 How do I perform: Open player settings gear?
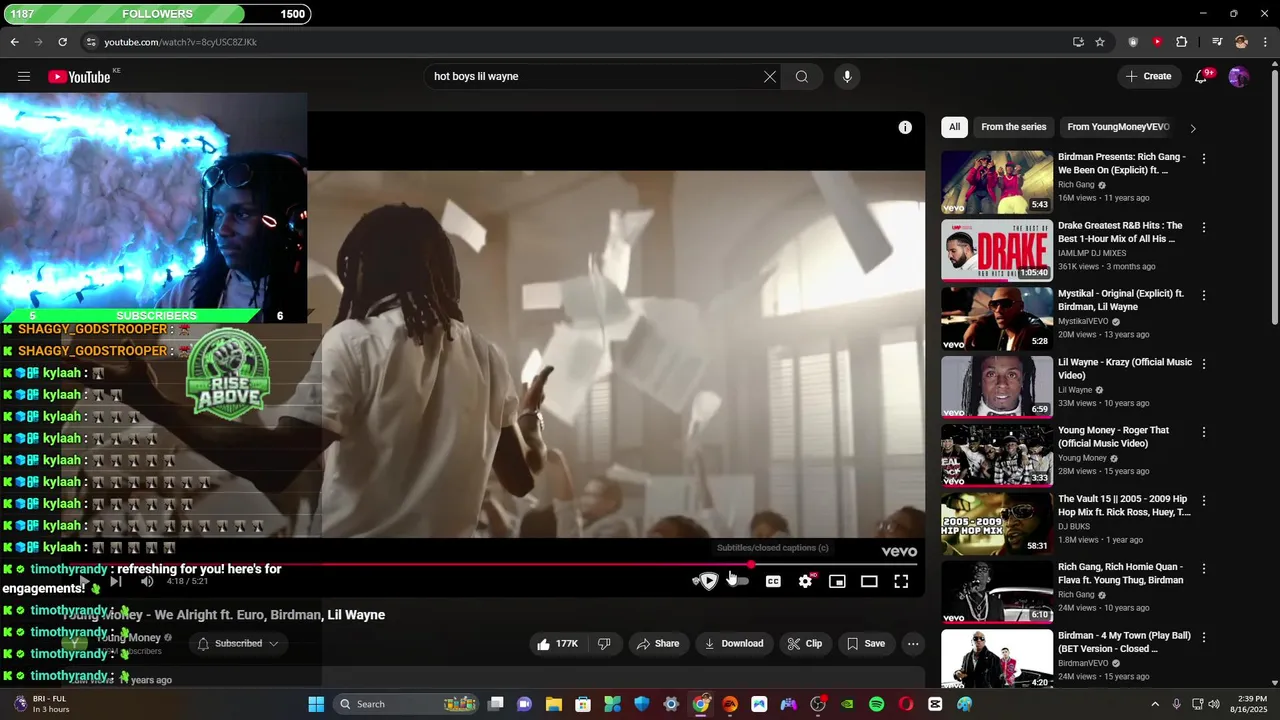[x=806, y=581]
